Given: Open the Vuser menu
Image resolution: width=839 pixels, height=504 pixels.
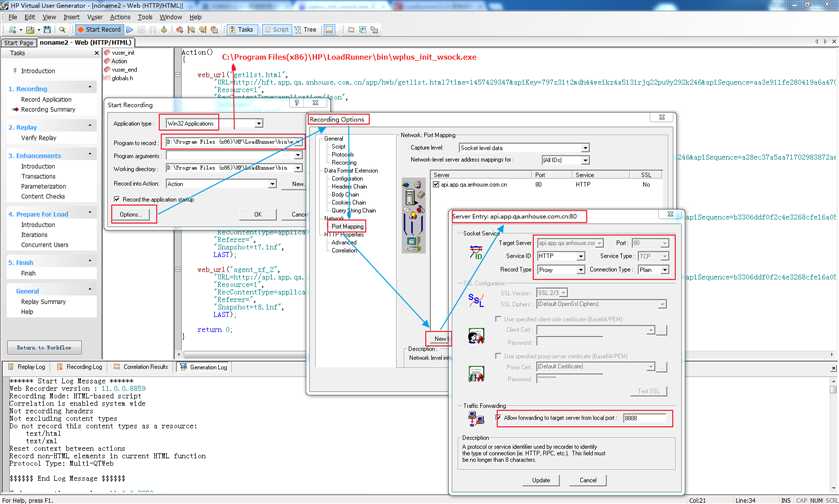Looking at the screenshot, I should tap(95, 17).
